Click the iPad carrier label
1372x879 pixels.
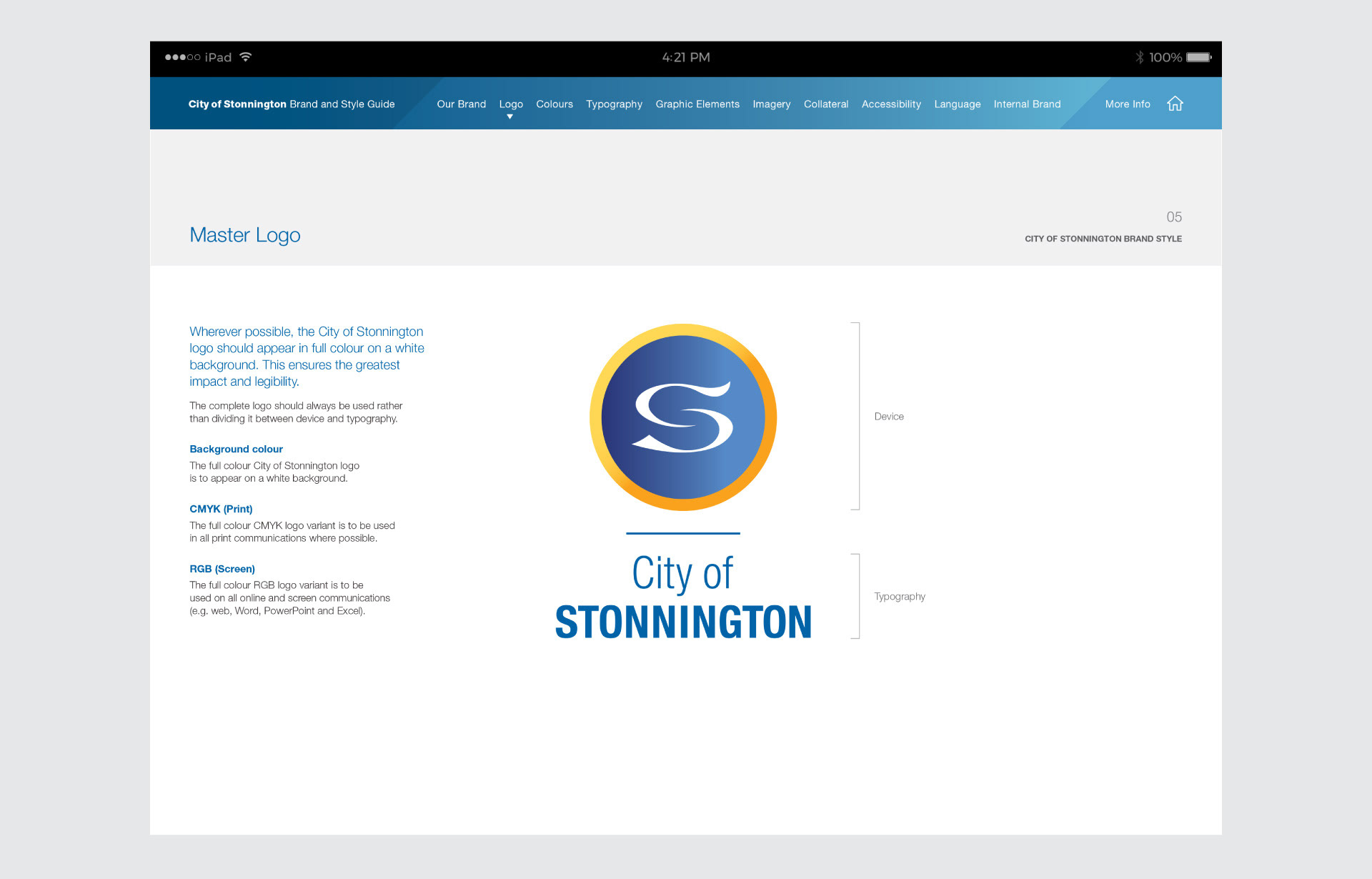coord(218,57)
